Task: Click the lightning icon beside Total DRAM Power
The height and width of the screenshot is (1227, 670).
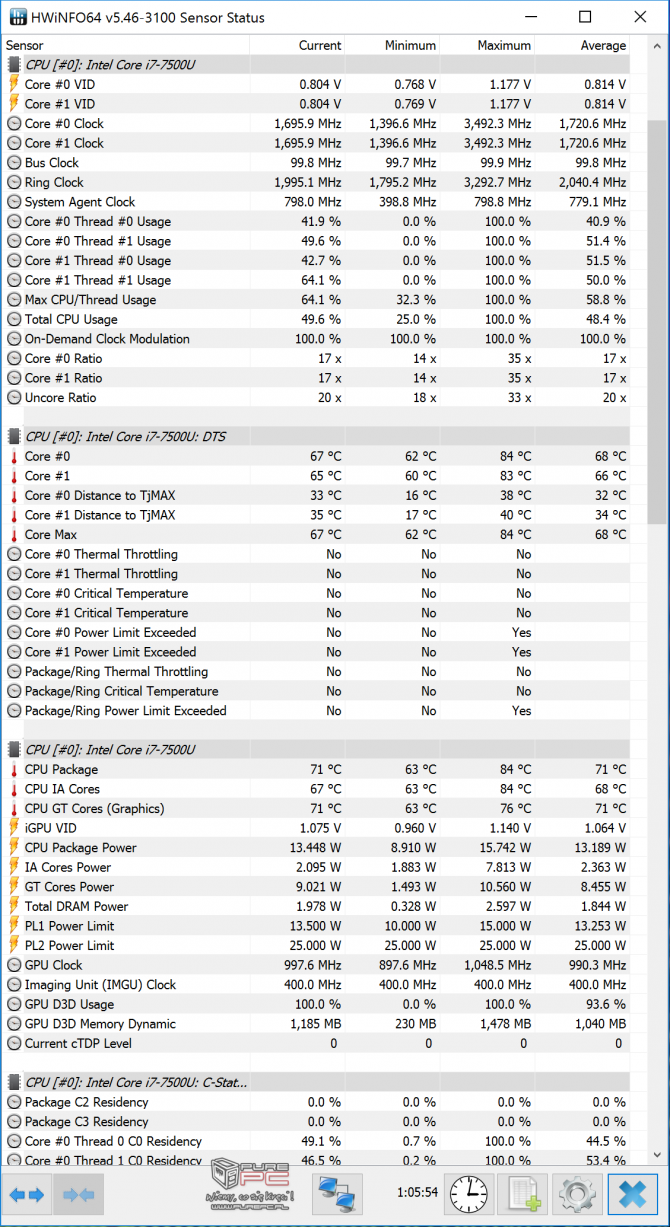Action: click(x=14, y=906)
